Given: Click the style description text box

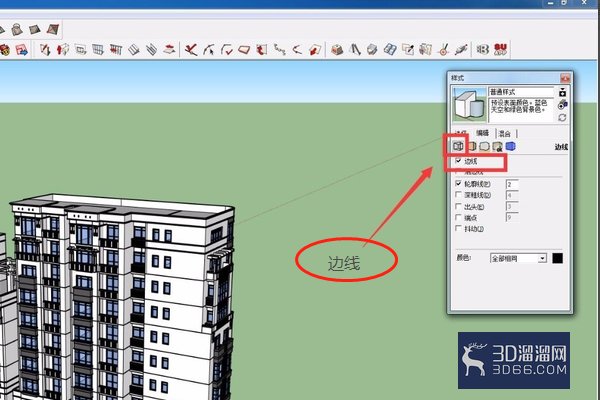Looking at the screenshot, I should [x=521, y=110].
